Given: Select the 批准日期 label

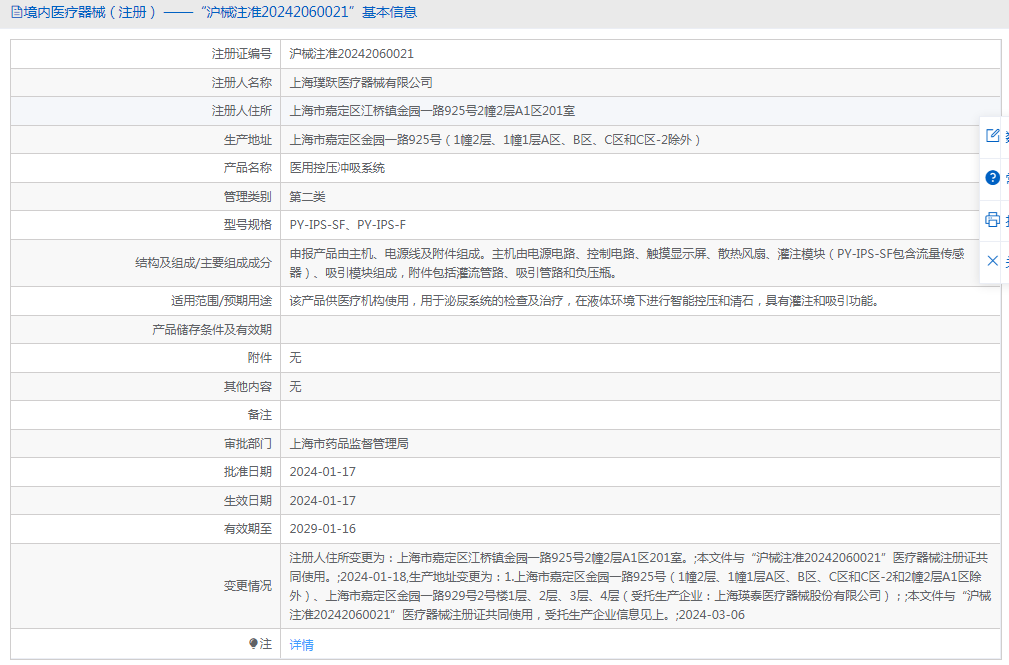Looking at the screenshot, I should click(x=248, y=472).
